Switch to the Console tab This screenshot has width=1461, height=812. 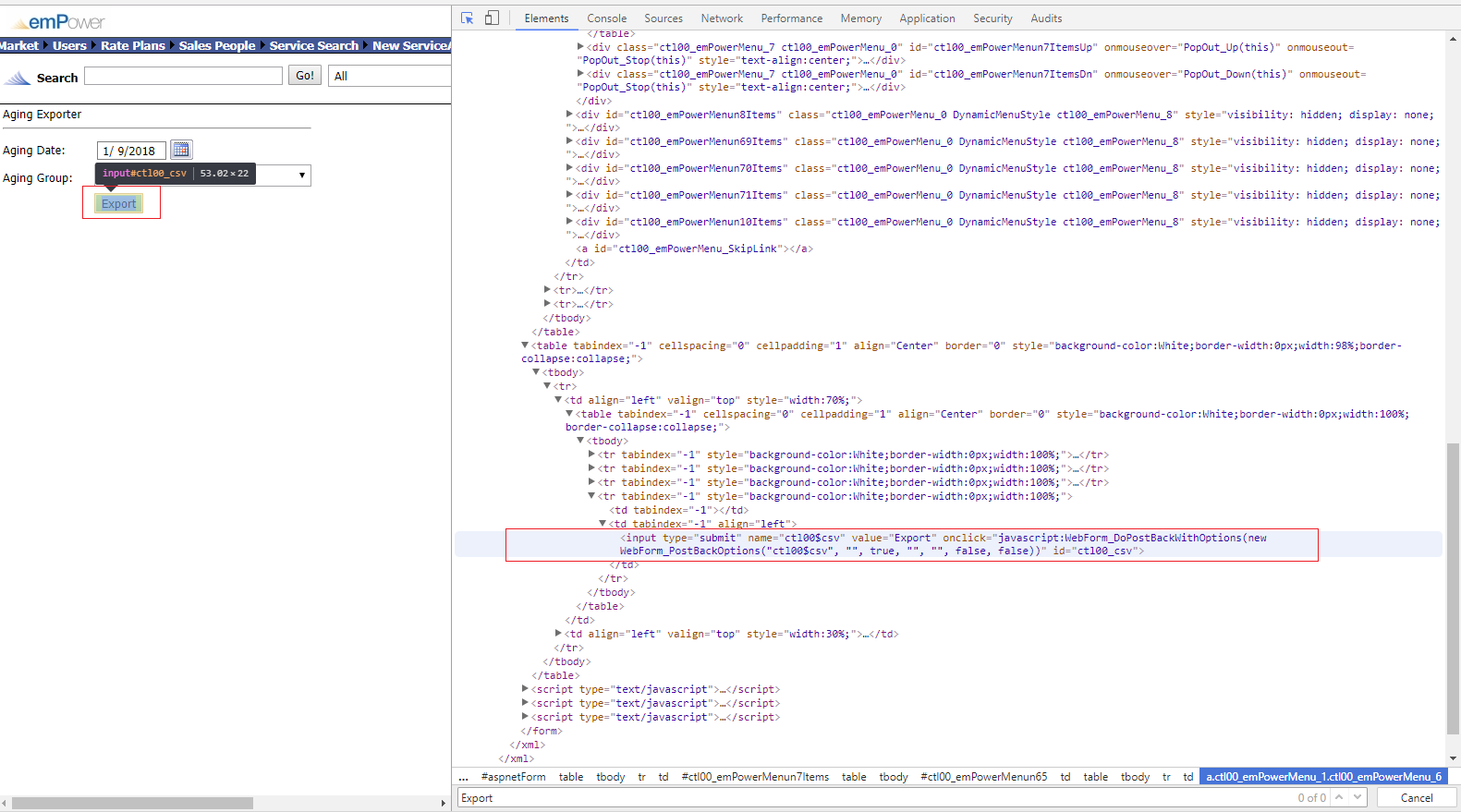[x=606, y=18]
